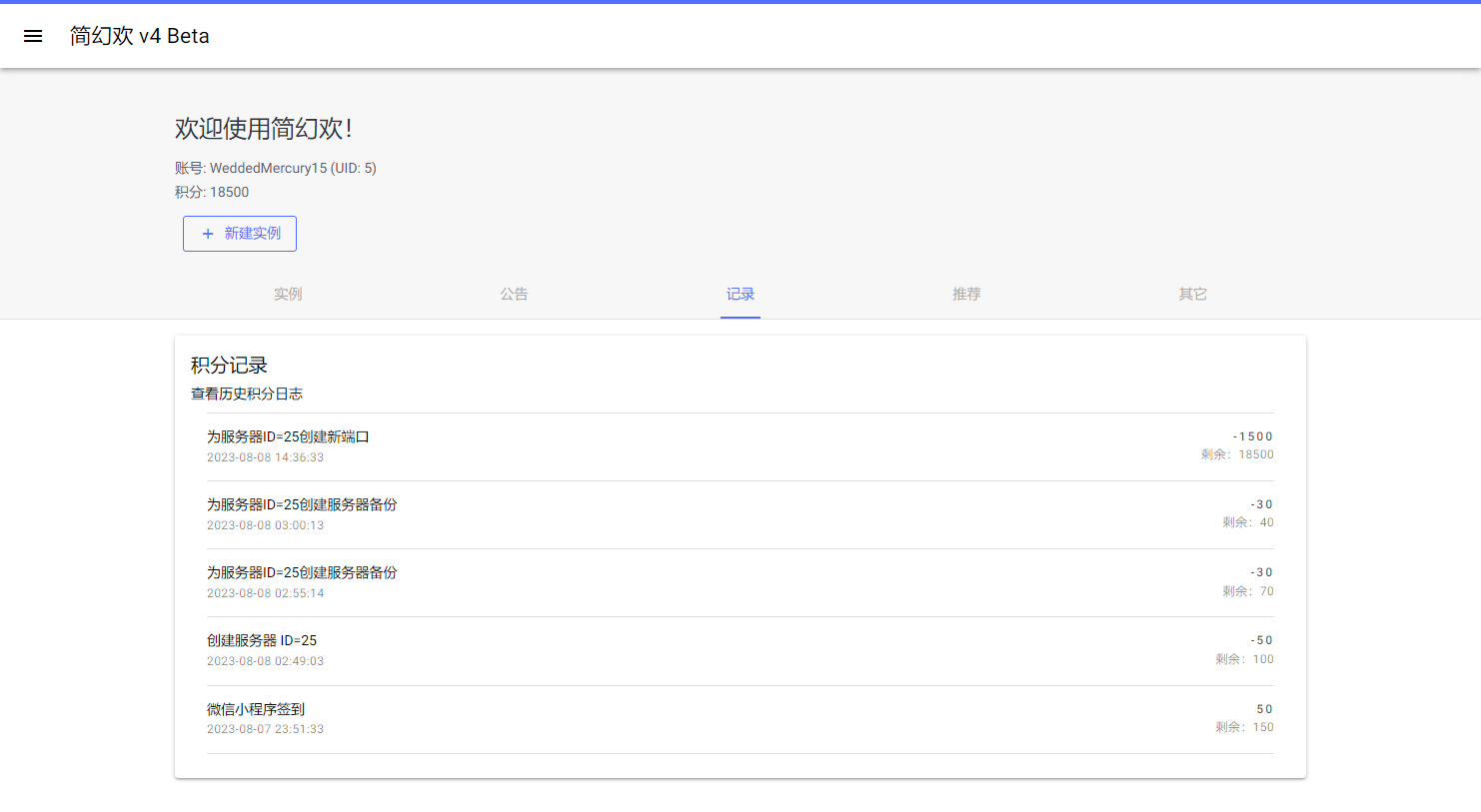Click the 查看历史积分日志 subtitle
This screenshot has height=812, width=1481.
coord(247,394)
